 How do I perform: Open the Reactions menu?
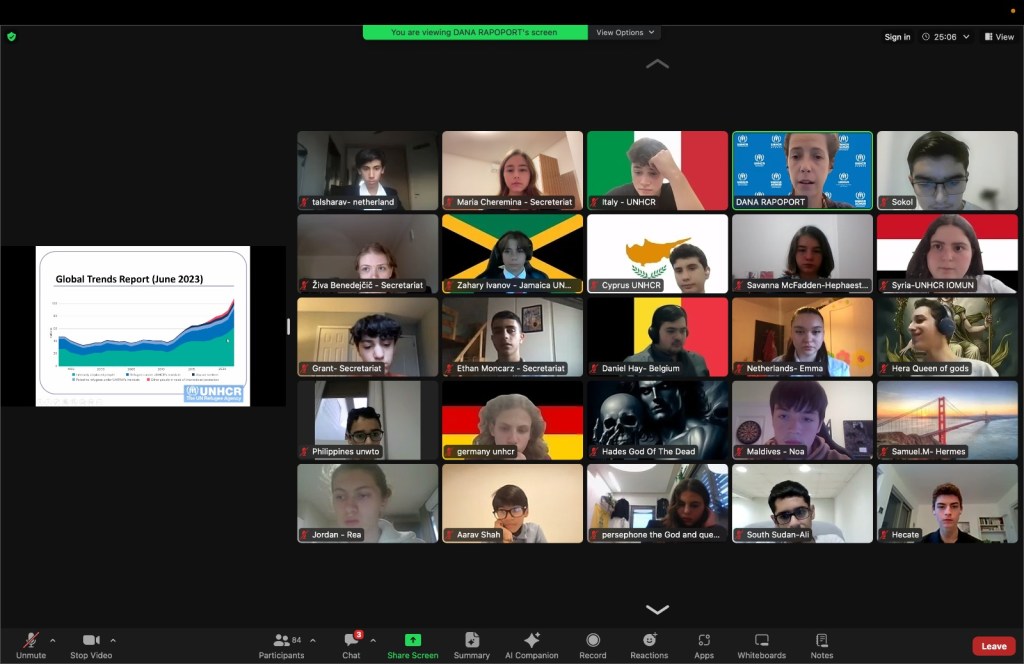coord(649,645)
